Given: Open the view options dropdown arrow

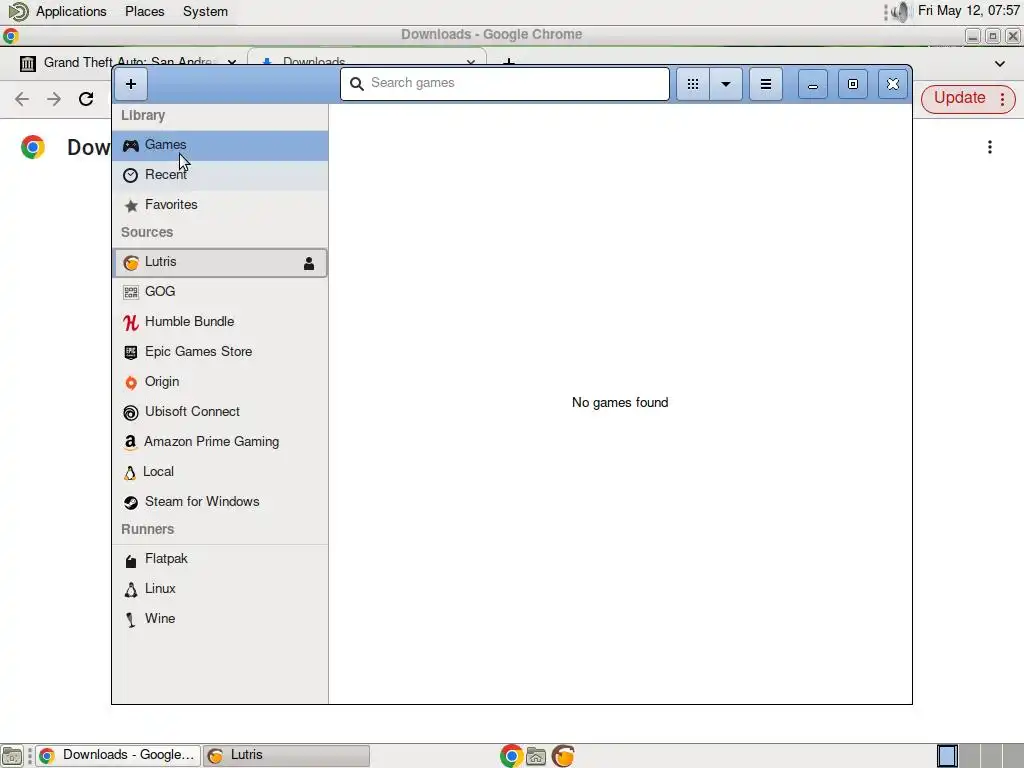Looking at the screenshot, I should tap(726, 84).
